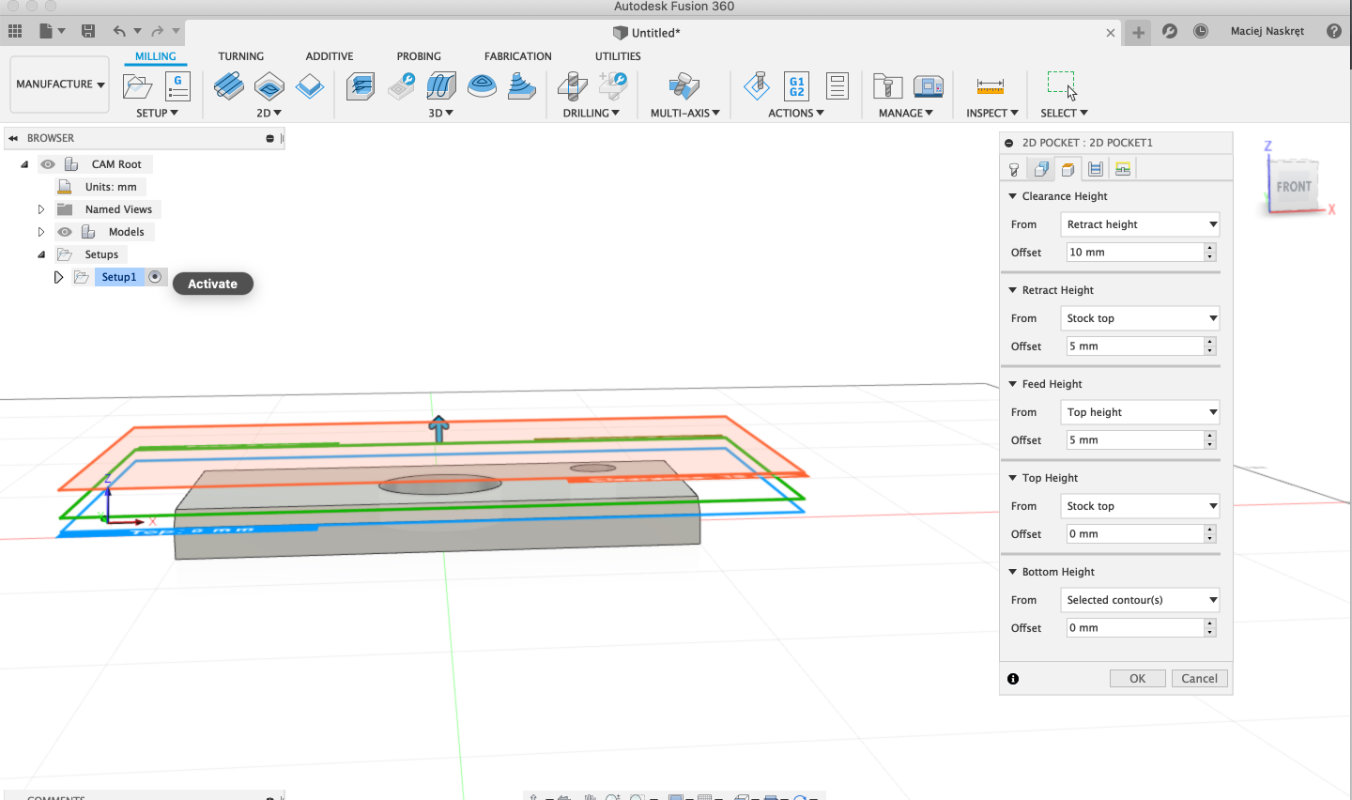Open the Setup Sheet icon

(x=837, y=86)
